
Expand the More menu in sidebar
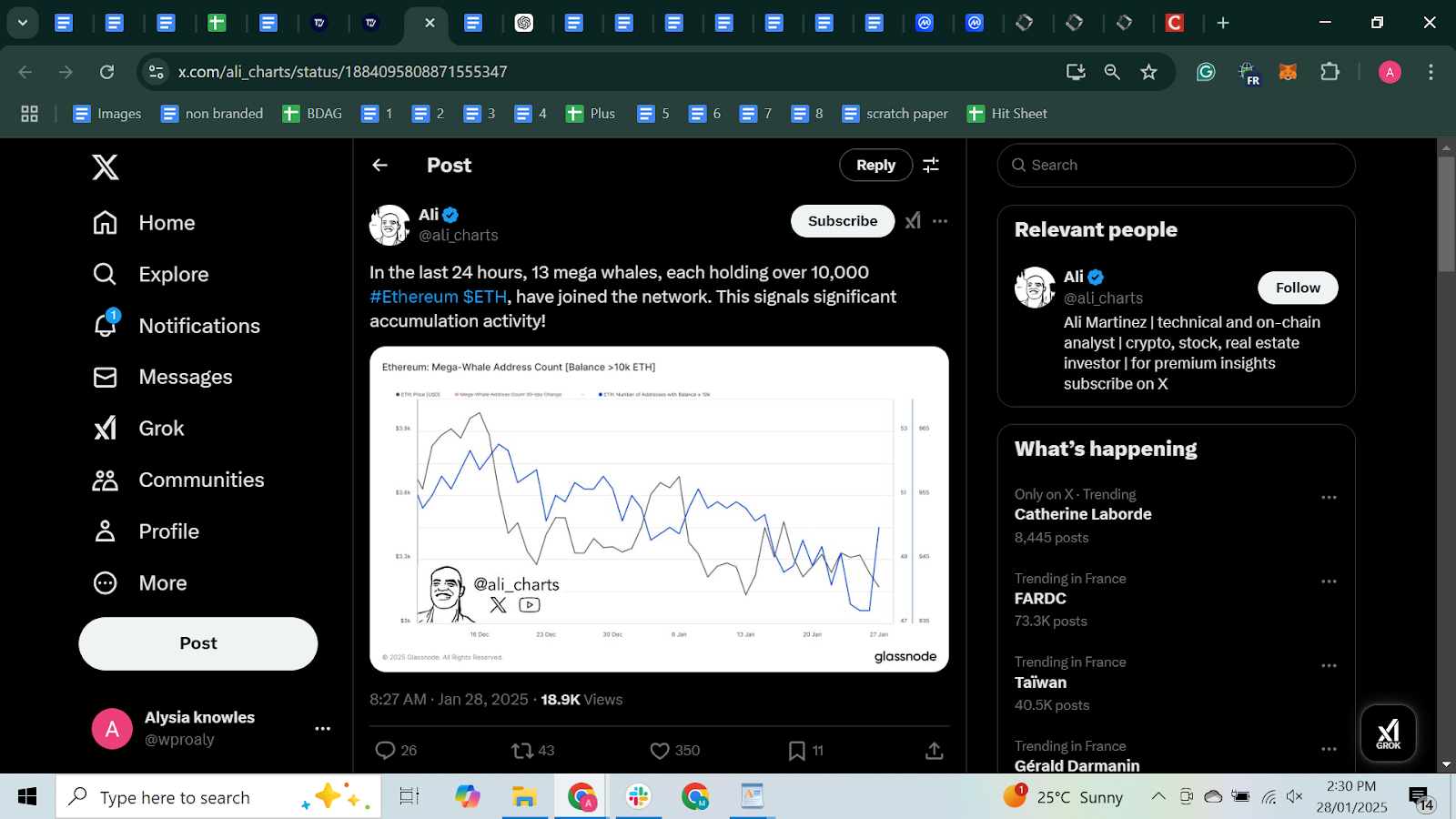pos(140,582)
